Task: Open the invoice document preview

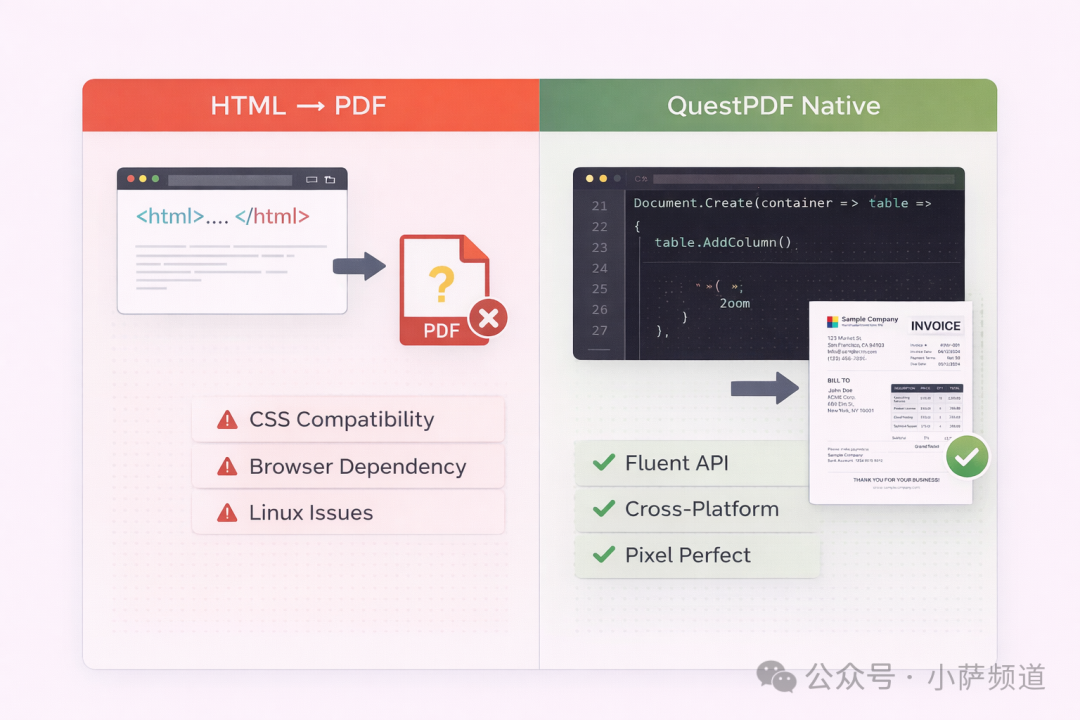Action: [891, 402]
